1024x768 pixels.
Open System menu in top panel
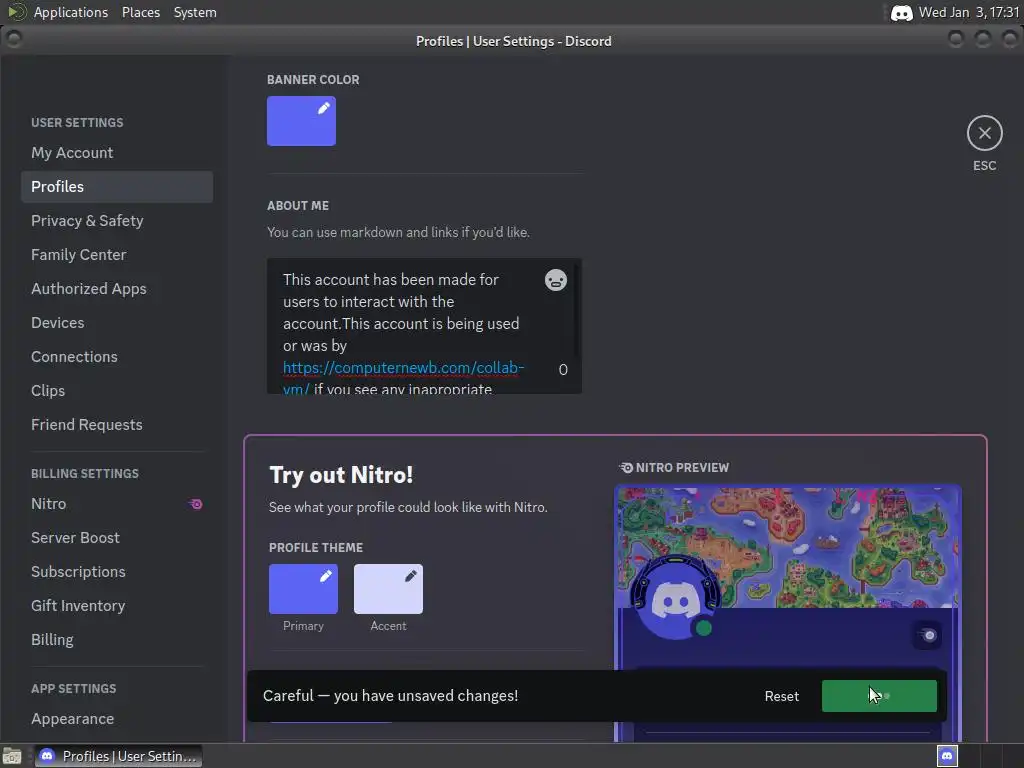pos(195,12)
